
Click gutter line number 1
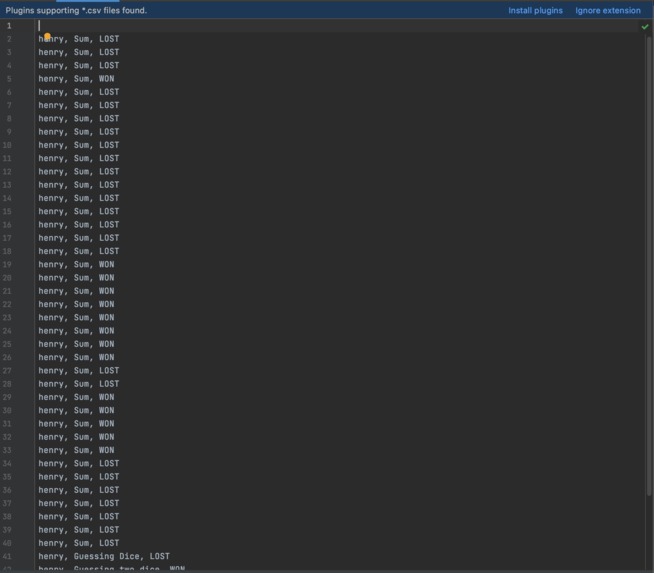[x=9, y=26]
